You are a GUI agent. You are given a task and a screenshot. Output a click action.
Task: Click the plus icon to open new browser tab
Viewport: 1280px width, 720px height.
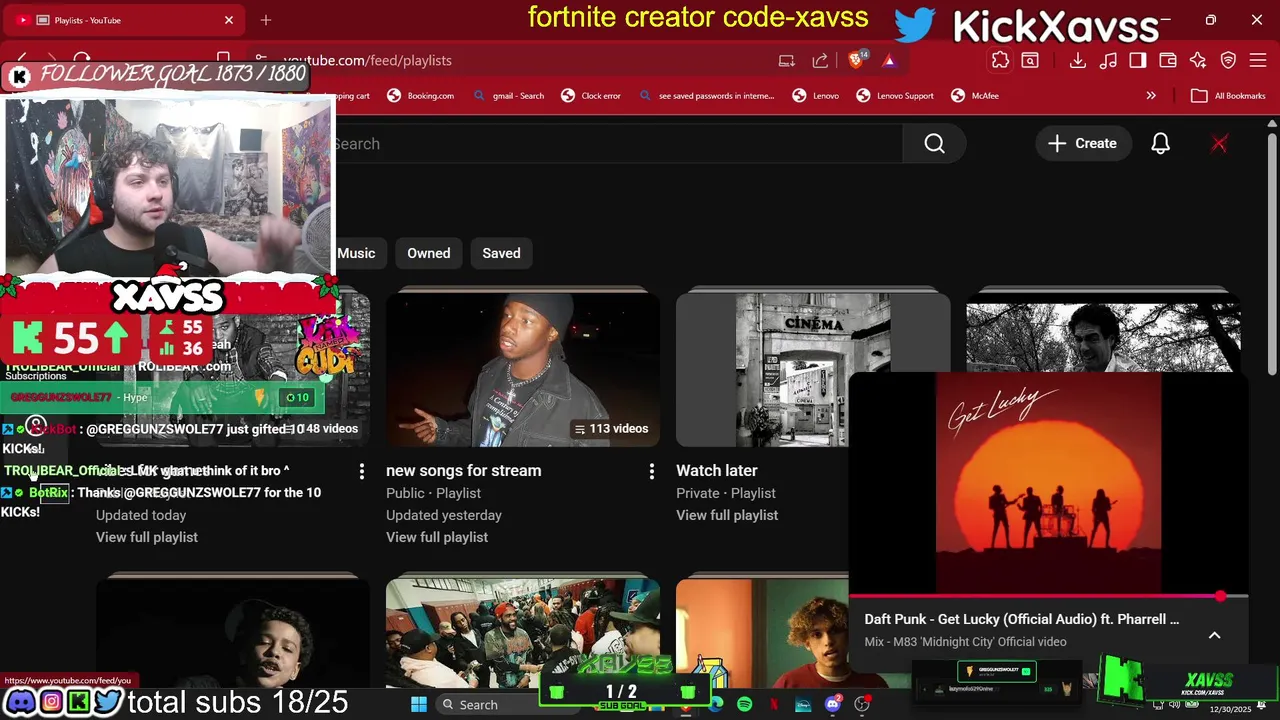pos(266,20)
